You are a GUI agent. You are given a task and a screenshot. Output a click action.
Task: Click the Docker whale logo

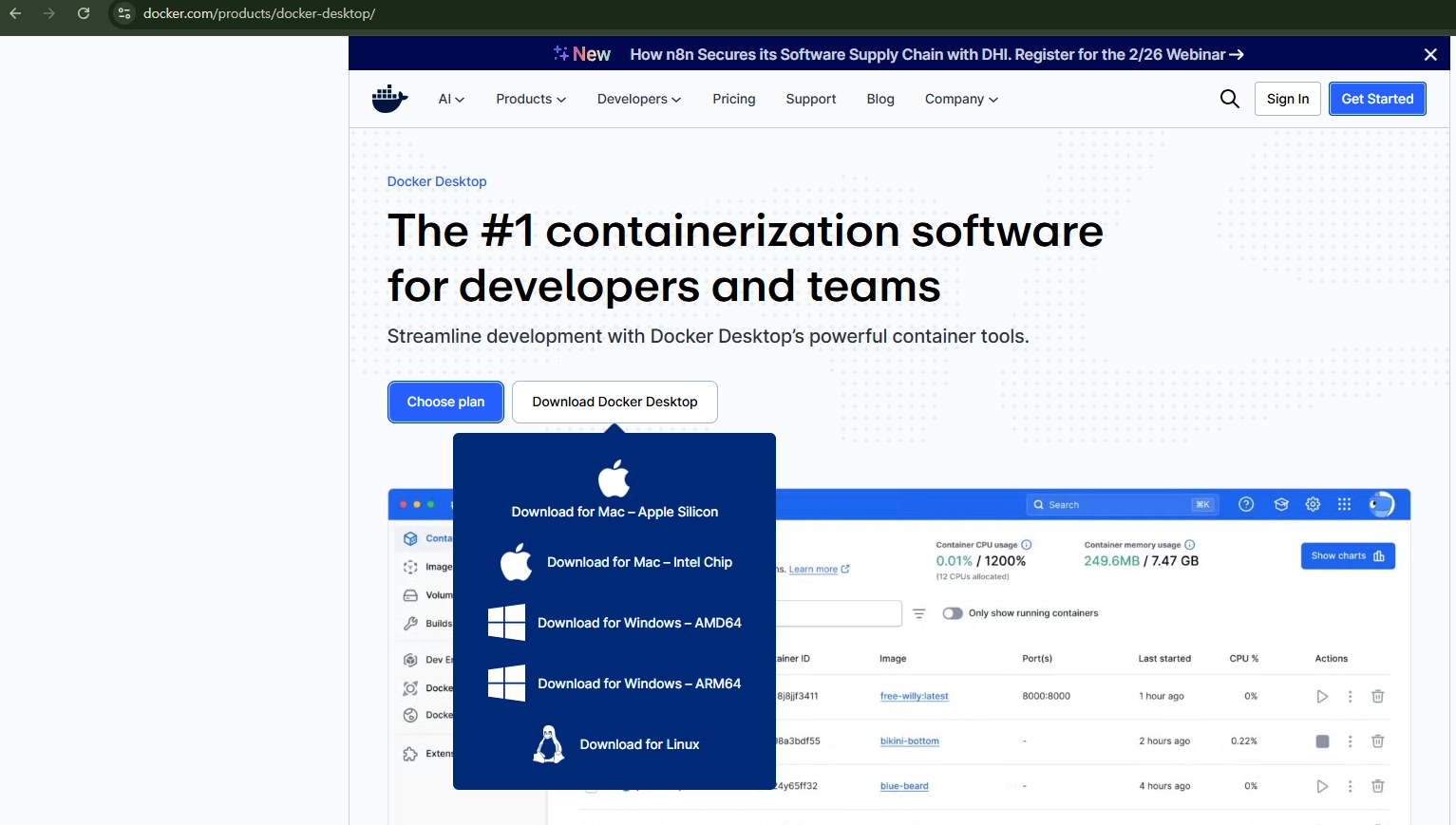coord(389,99)
